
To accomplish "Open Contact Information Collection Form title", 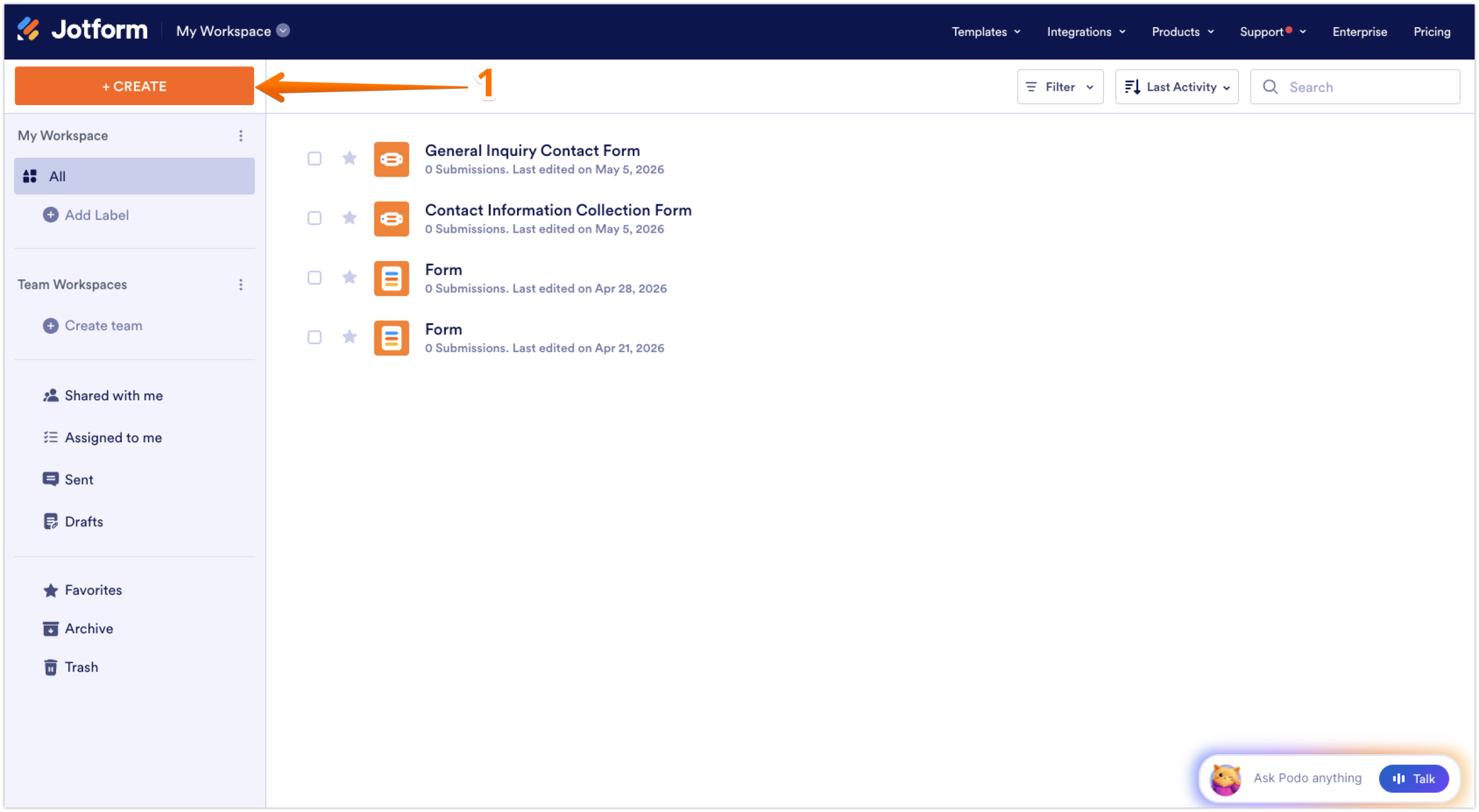I will tap(559, 210).
